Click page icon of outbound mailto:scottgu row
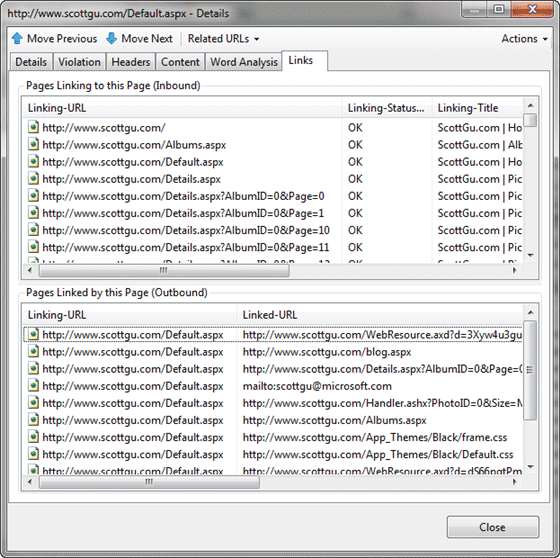The height and width of the screenshot is (558, 560). (x=33, y=385)
